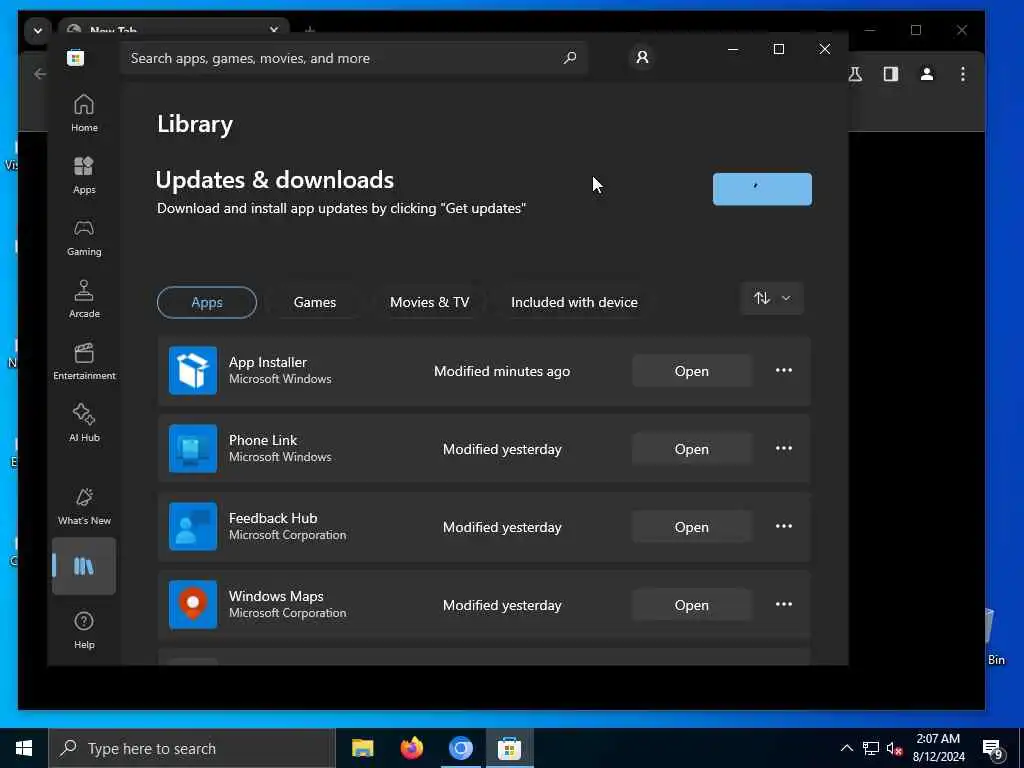The image size is (1024, 768).
Task: Open the Apps section in Store sidebar
Action: (84, 175)
